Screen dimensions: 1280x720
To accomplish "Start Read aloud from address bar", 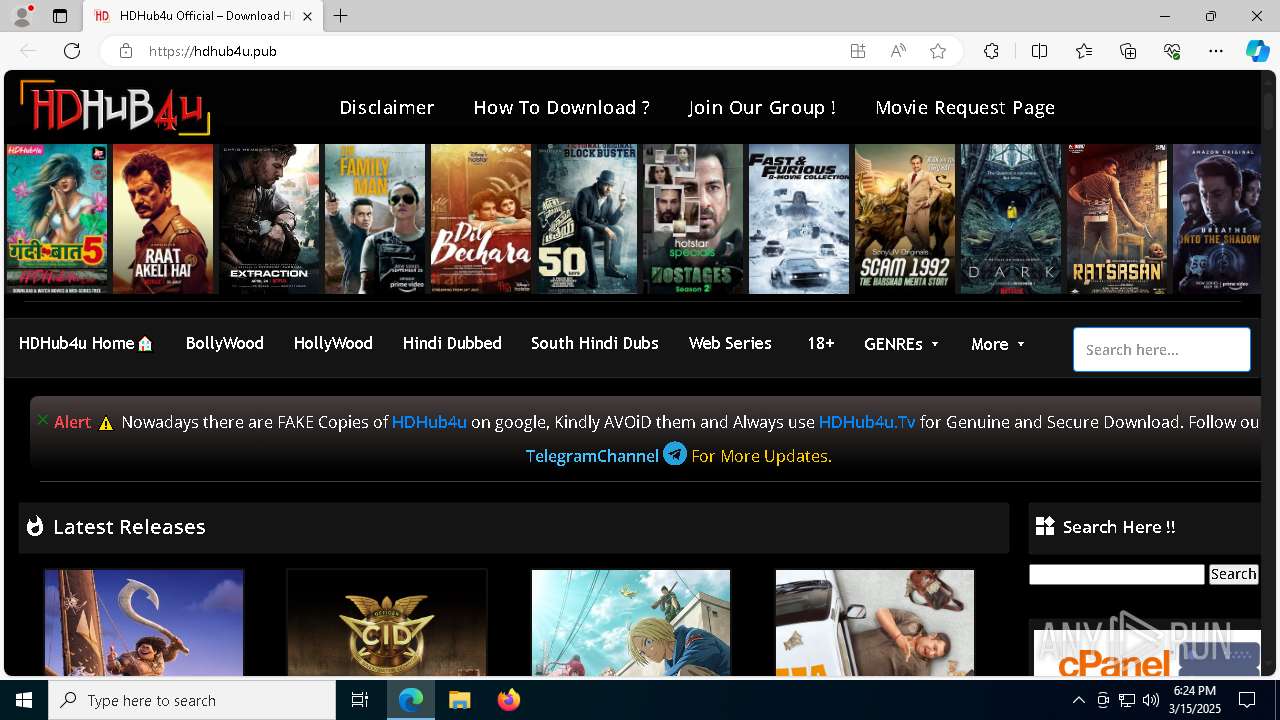I will click(898, 51).
